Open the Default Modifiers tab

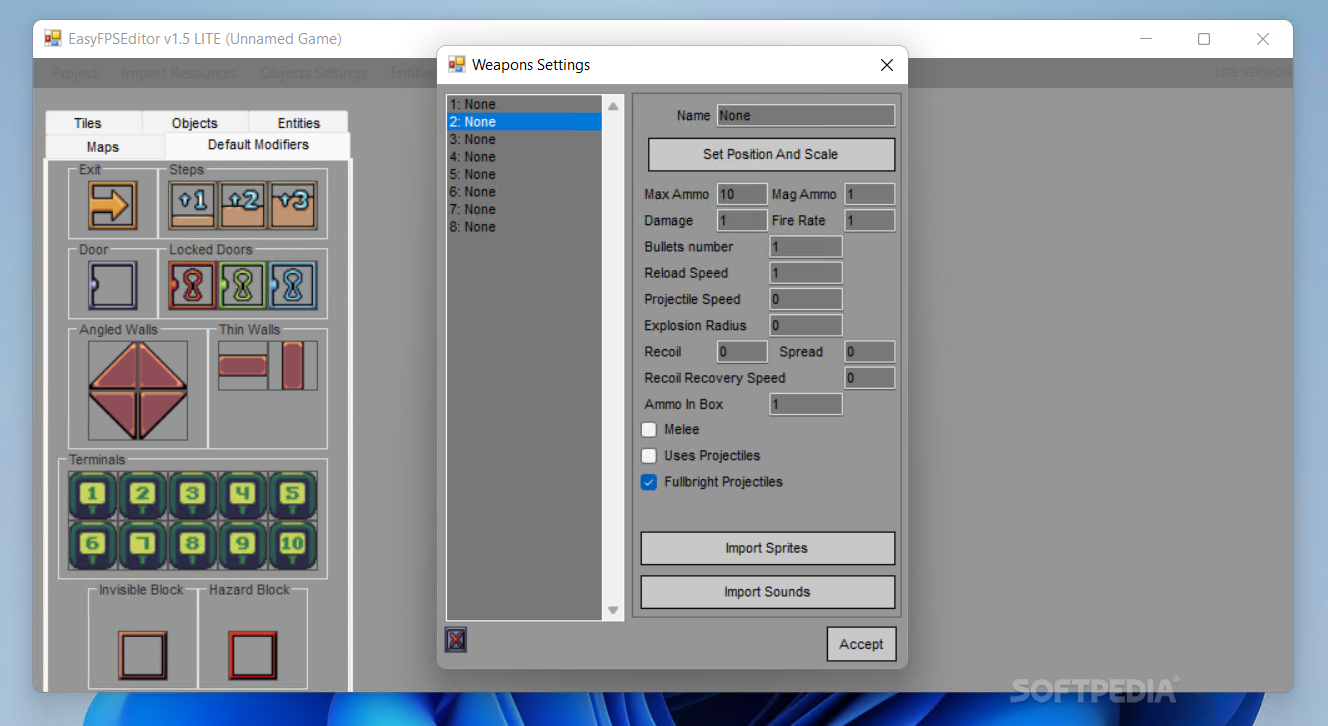[x=258, y=145]
